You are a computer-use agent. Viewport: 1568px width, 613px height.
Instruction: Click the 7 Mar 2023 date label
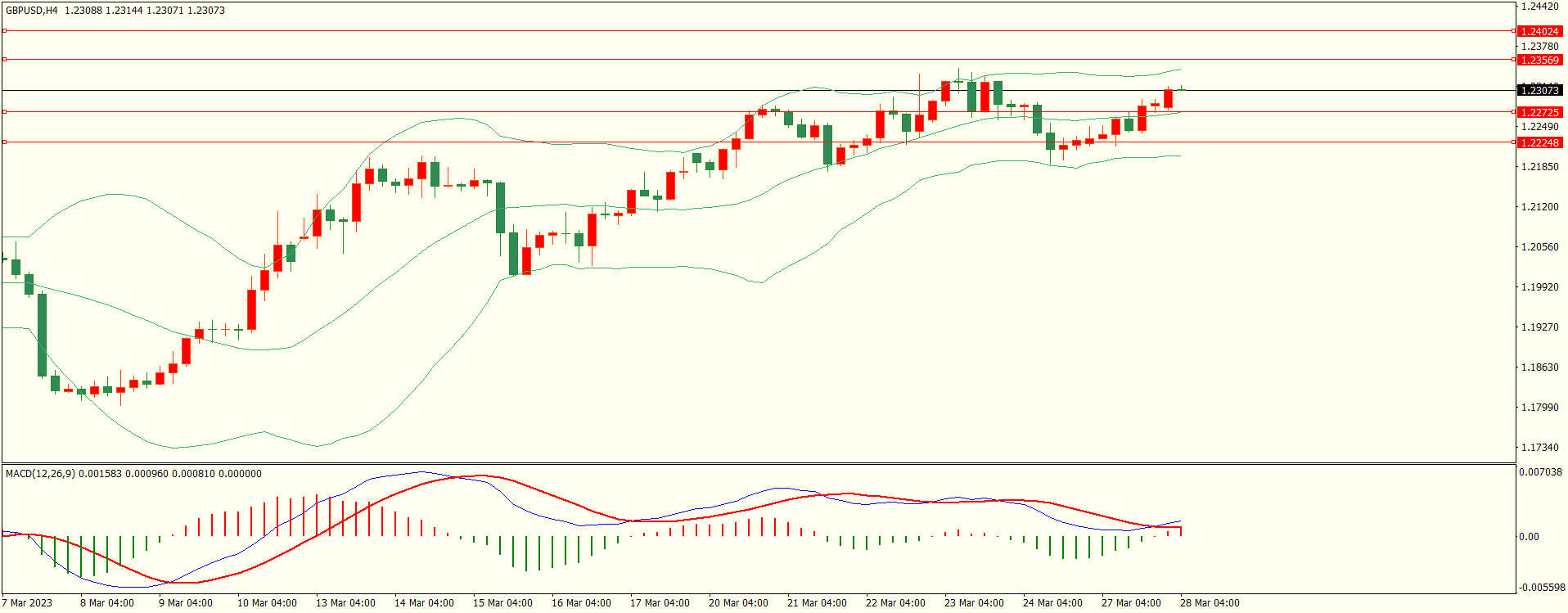27,603
